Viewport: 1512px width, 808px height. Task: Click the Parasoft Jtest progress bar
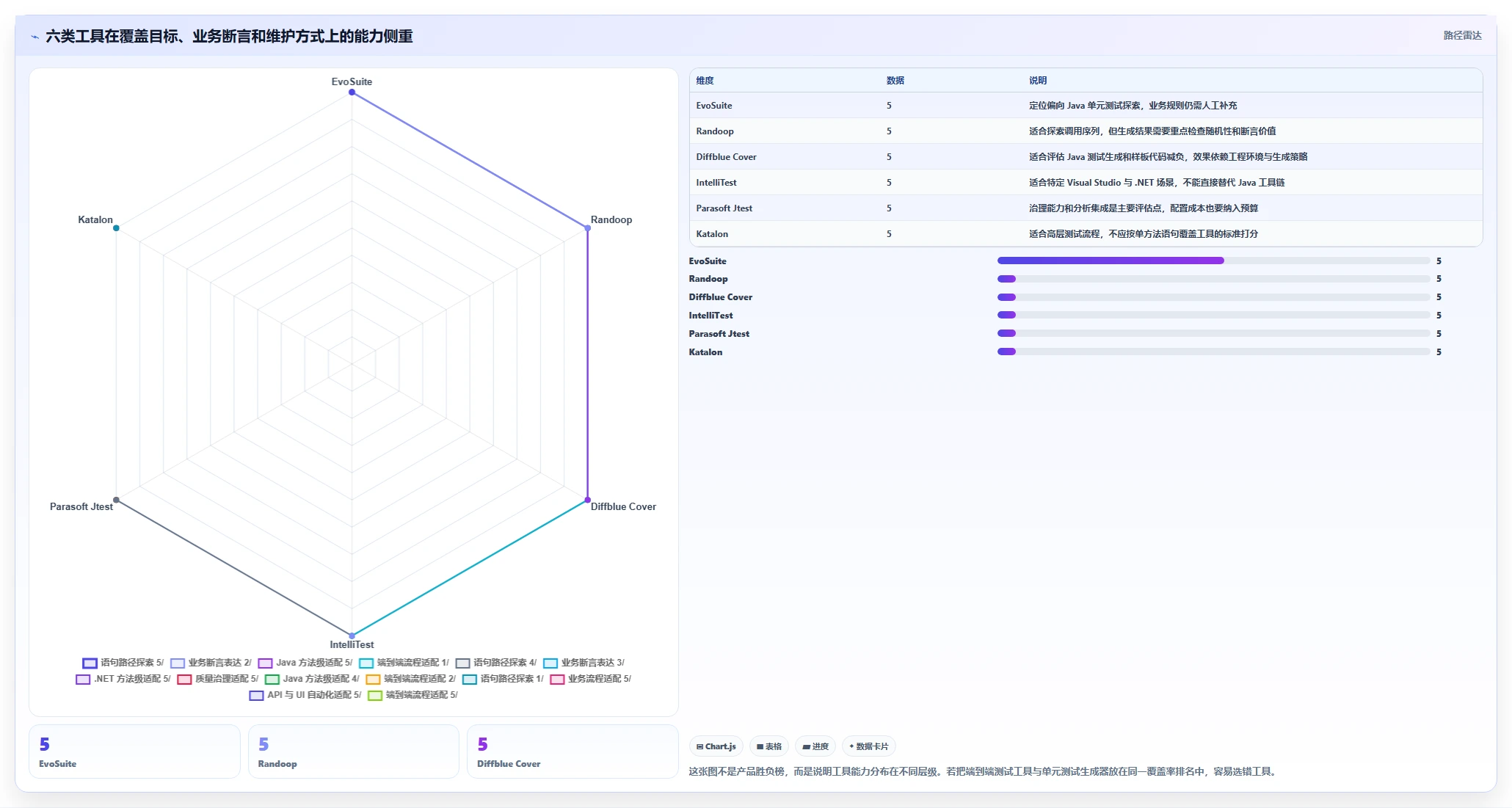pyautogui.click(x=1213, y=333)
